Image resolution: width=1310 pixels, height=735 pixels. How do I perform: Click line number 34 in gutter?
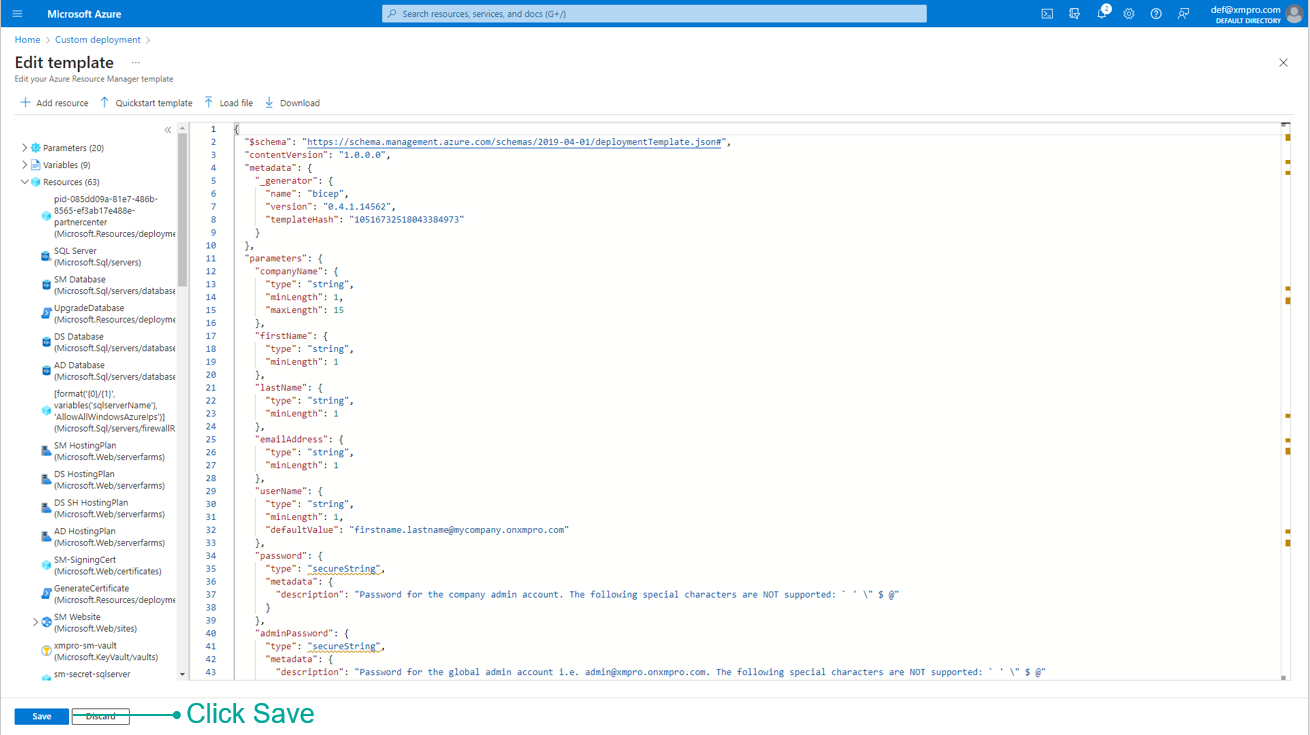[x=211, y=555]
